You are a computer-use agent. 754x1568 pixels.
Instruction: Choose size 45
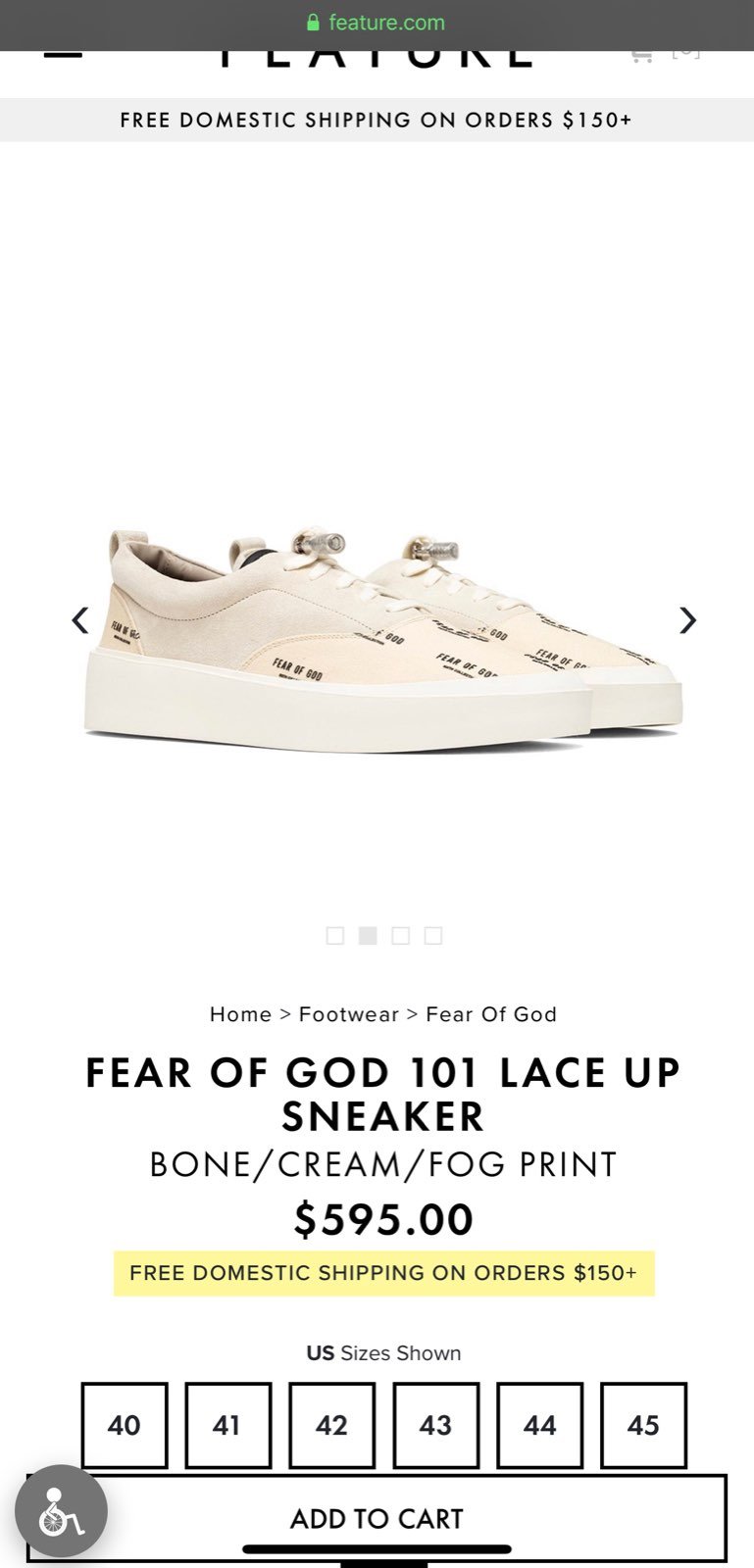643,1425
